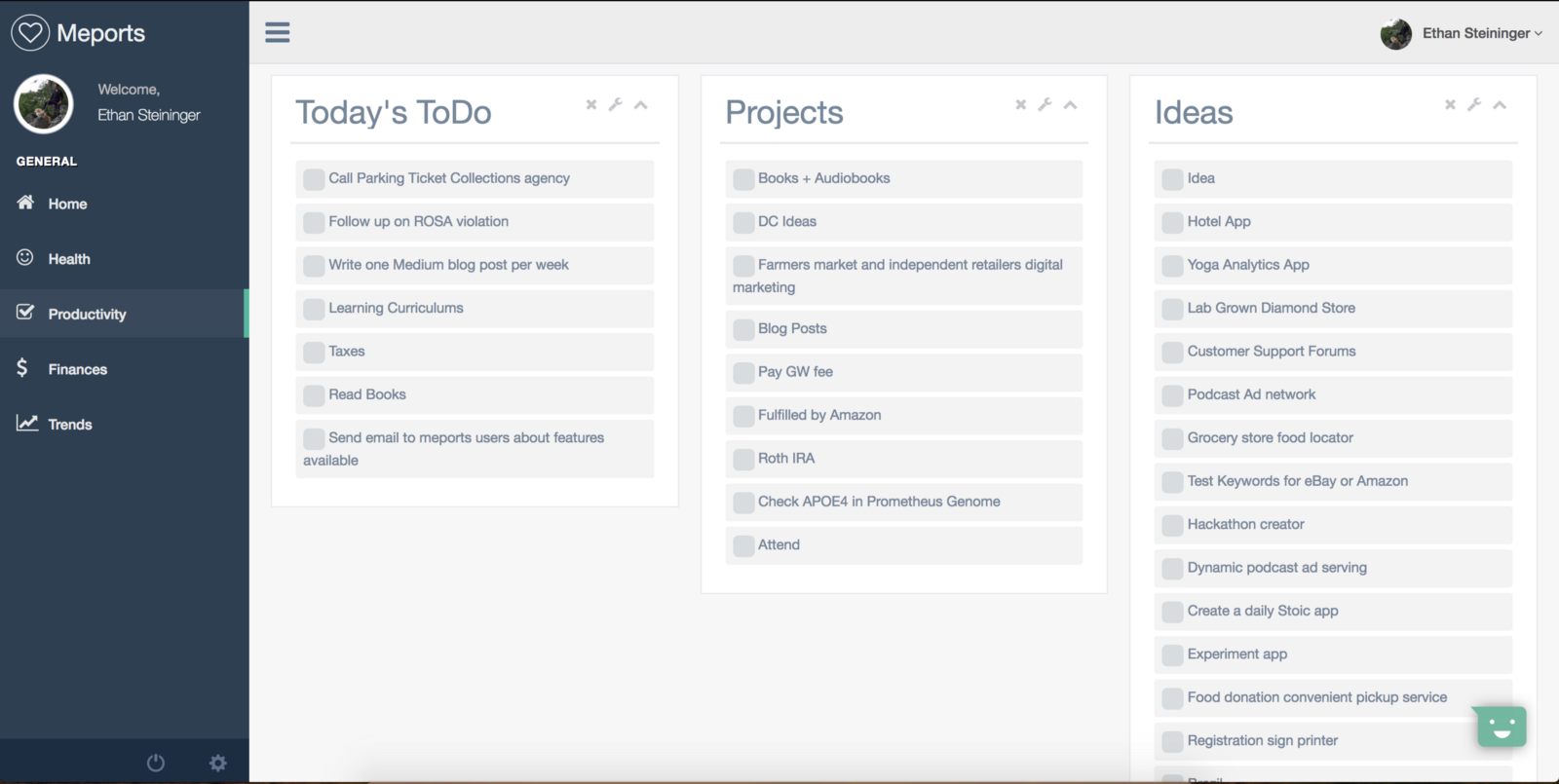
Task: Tick the Roth IRA project checkbox
Action: pos(743,460)
